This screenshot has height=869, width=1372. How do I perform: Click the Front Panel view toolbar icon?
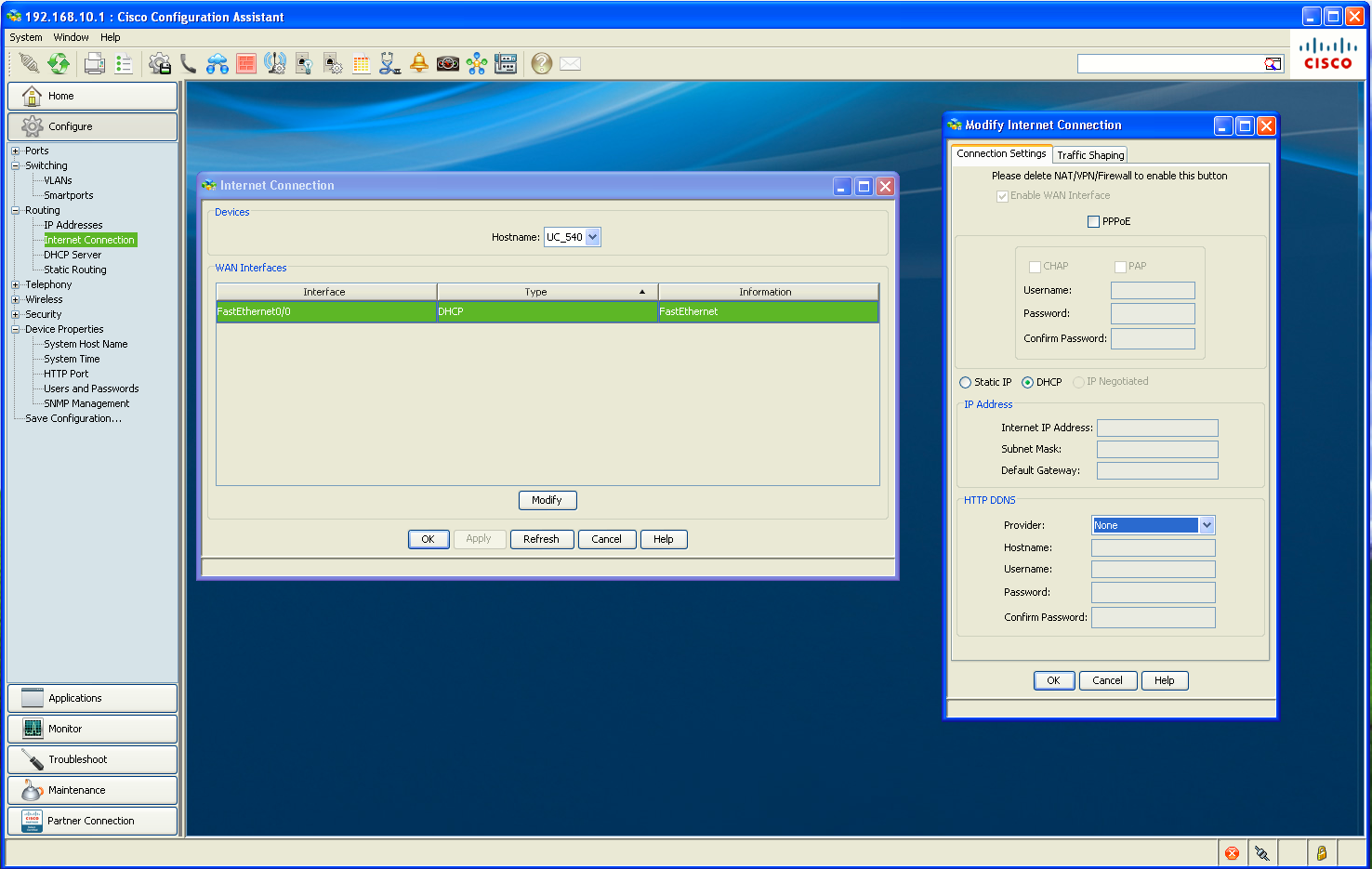[x=506, y=63]
